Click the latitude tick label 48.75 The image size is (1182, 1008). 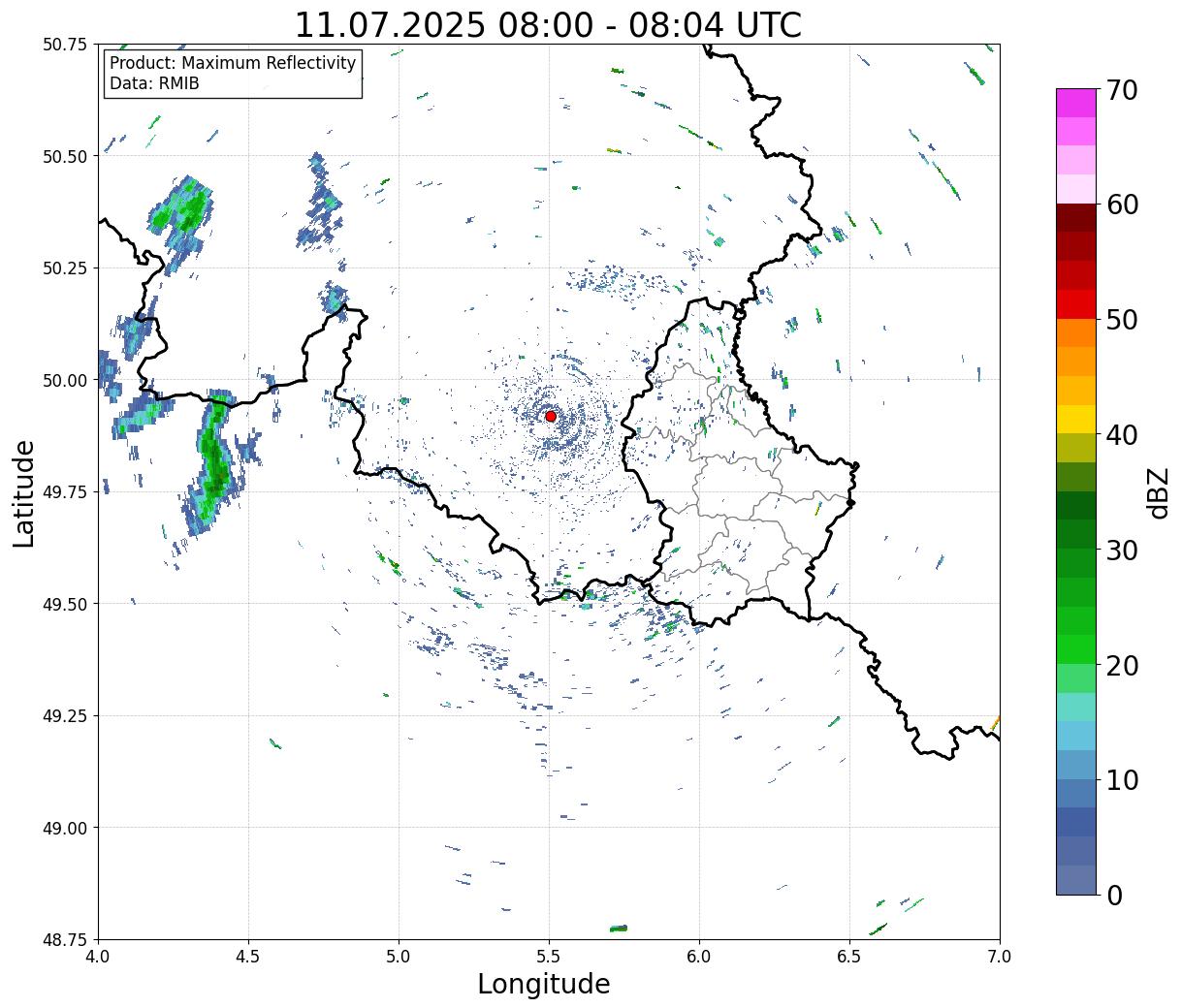[x=65, y=940]
